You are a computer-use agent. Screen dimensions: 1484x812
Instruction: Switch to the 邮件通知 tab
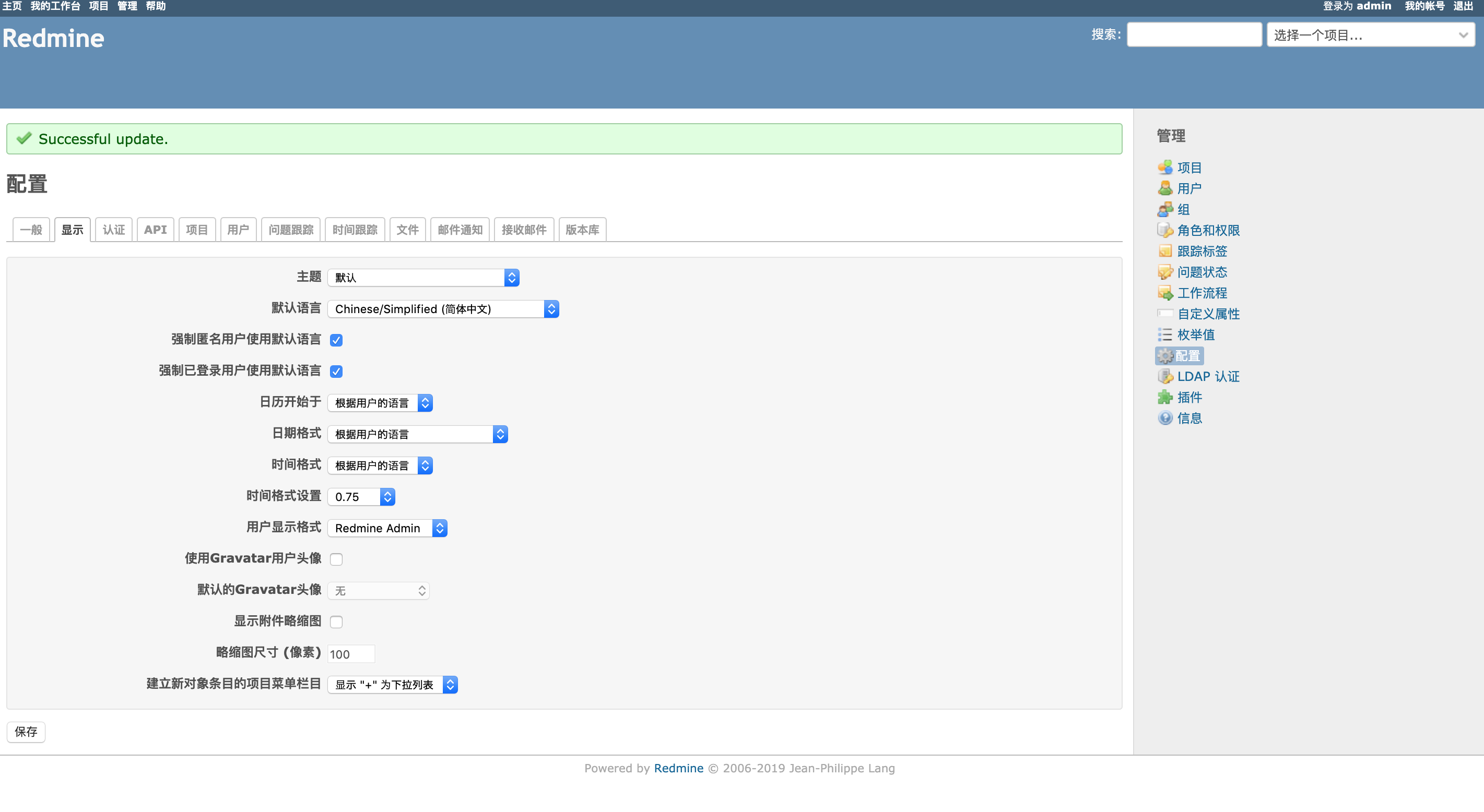pos(460,230)
